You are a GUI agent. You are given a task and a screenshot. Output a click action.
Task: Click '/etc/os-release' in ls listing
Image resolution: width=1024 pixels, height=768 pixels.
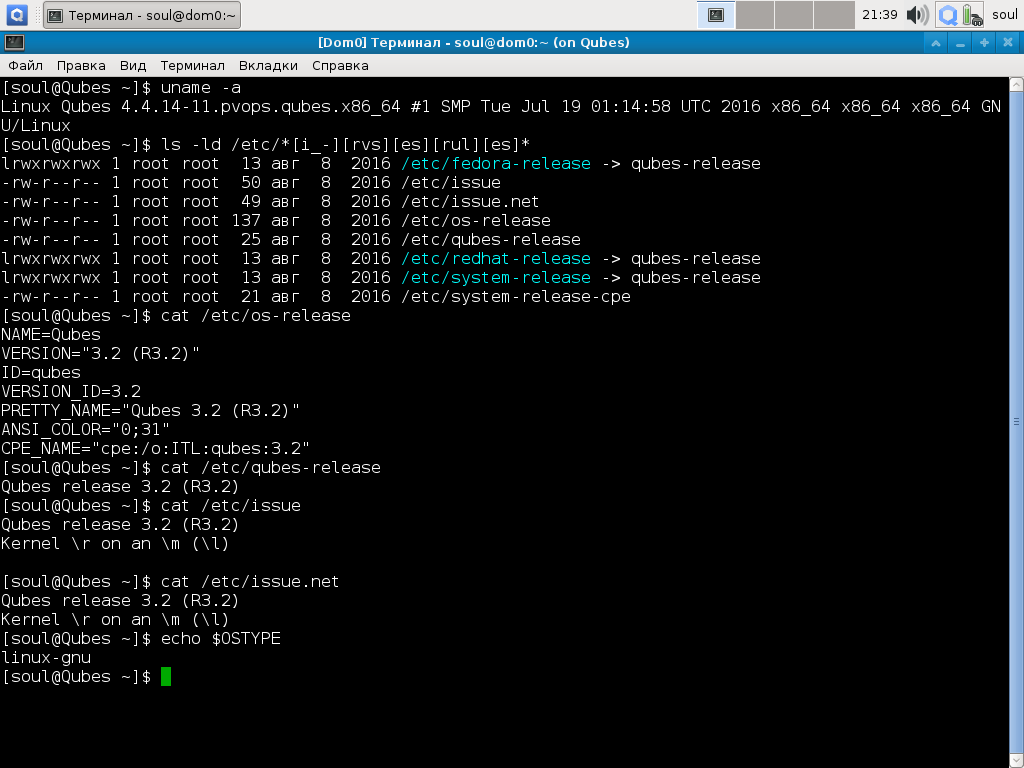pos(476,220)
